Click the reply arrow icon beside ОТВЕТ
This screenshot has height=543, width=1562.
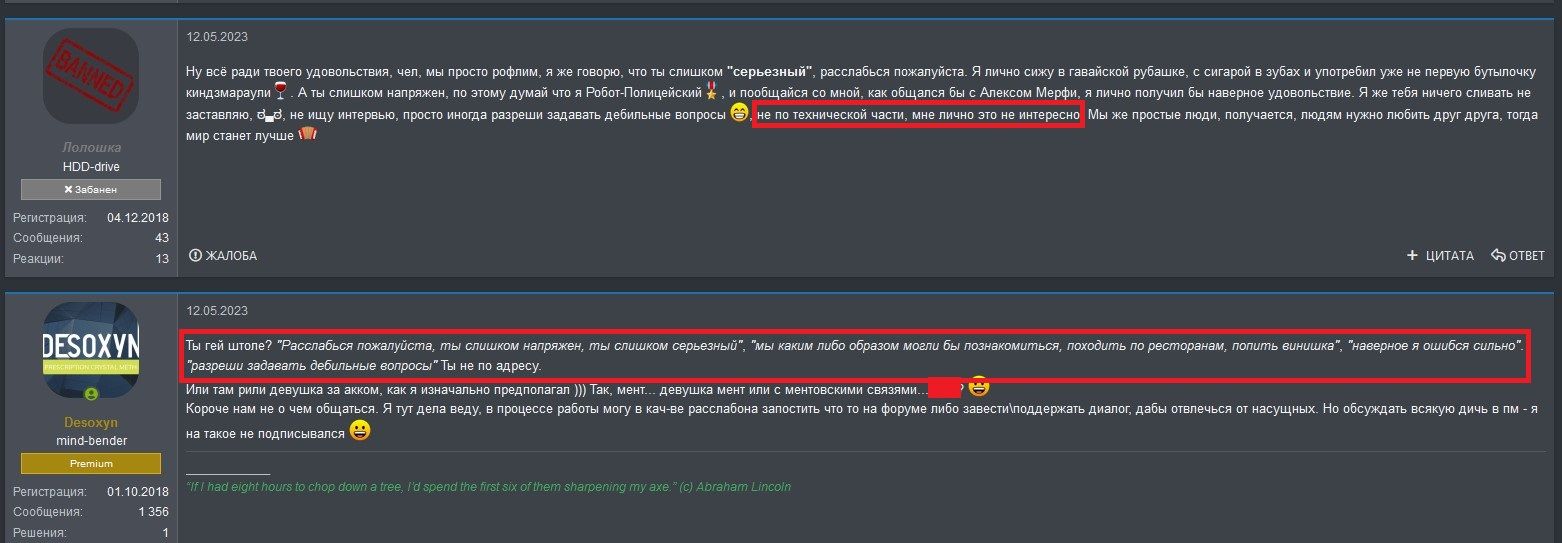(1498, 256)
